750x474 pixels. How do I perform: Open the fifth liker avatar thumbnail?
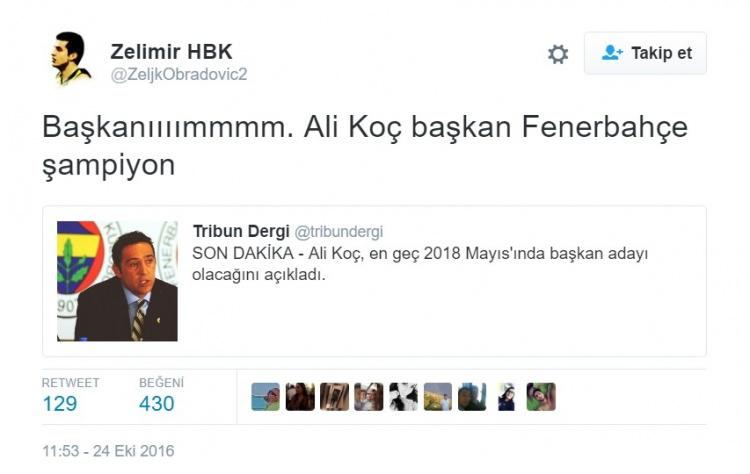click(403, 397)
